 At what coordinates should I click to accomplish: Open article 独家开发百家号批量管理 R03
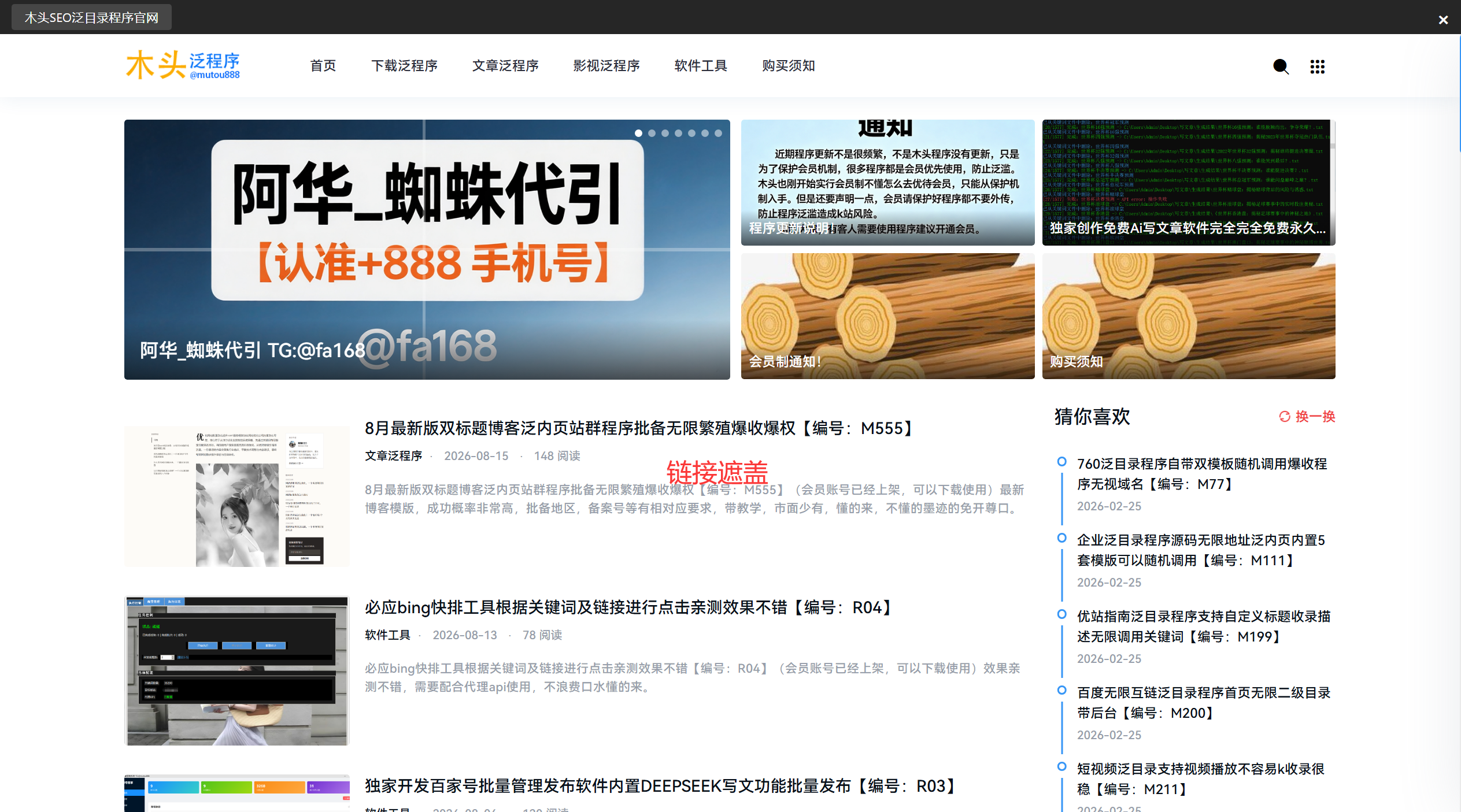click(662, 786)
